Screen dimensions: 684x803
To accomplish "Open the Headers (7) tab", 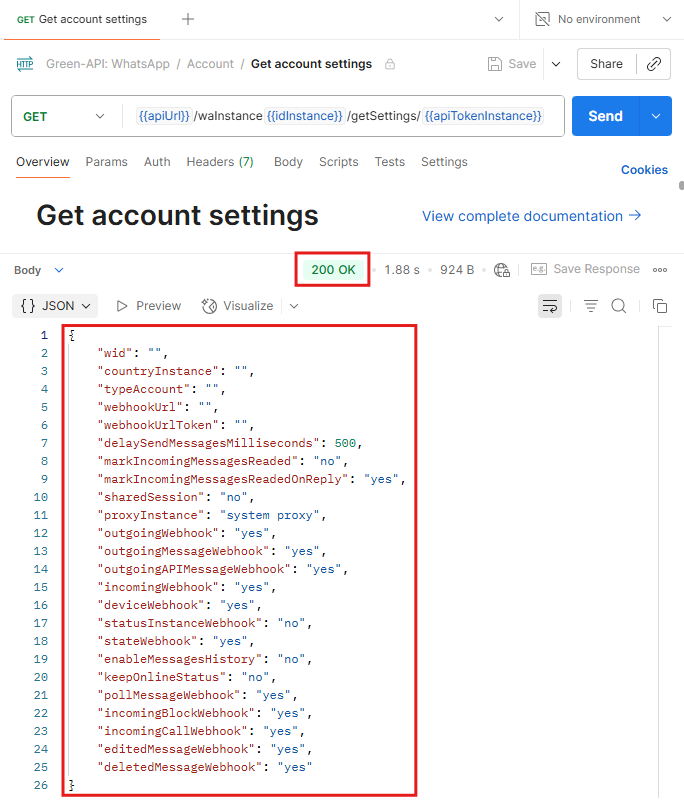I will (219, 162).
